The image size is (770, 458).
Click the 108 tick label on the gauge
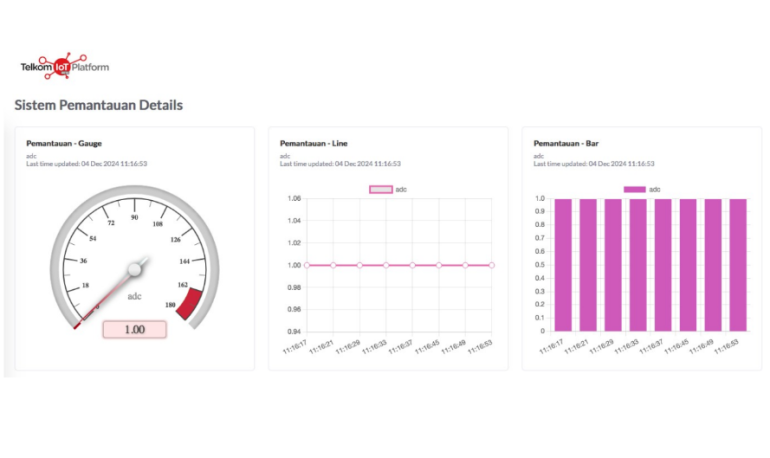point(158,224)
